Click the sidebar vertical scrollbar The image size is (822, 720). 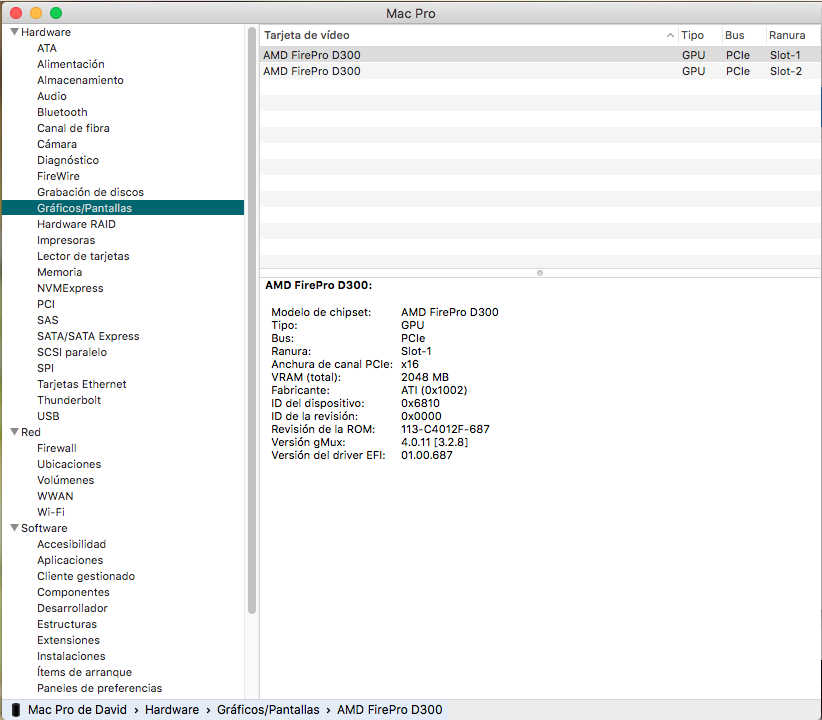tap(252, 320)
